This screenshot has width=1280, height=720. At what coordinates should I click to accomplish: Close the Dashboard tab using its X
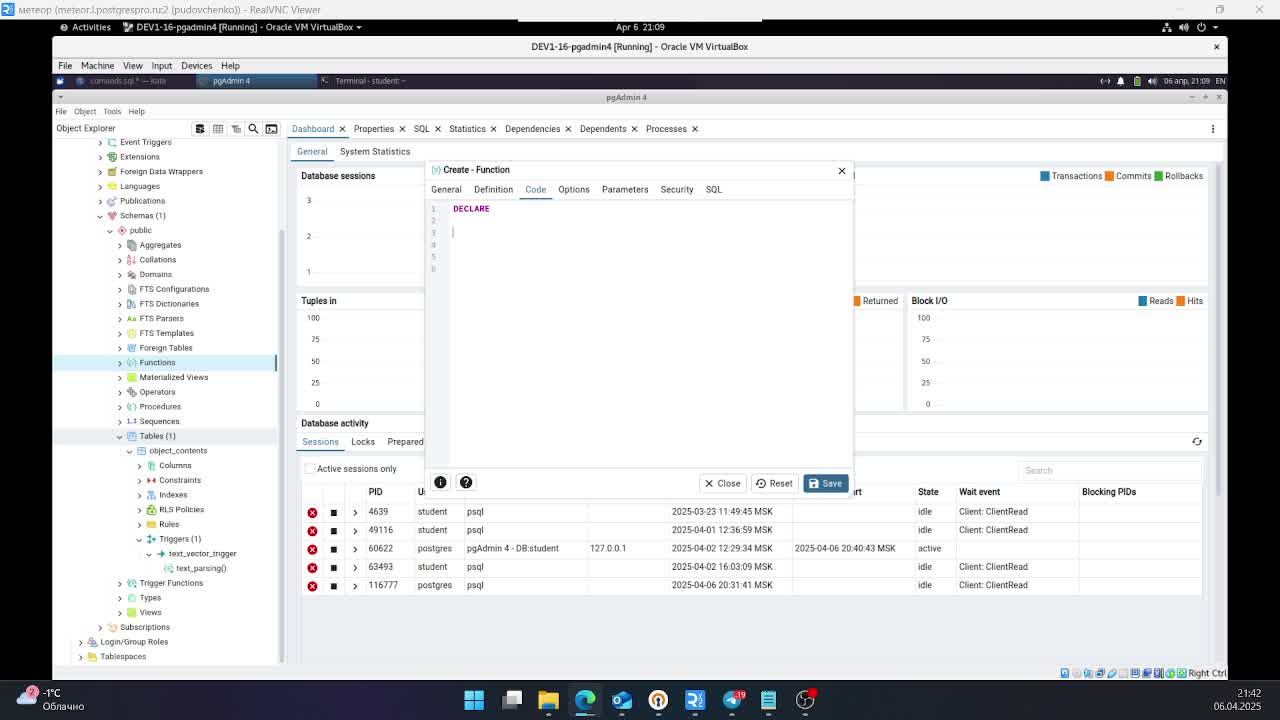point(342,129)
